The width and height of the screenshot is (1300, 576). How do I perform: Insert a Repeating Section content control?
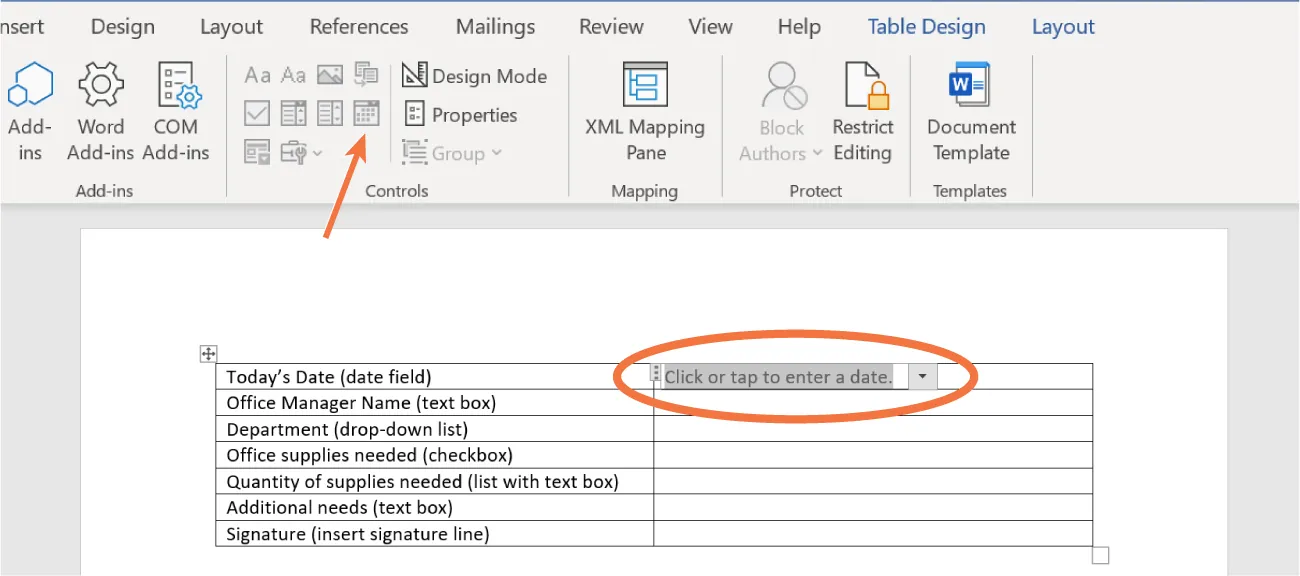256,151
